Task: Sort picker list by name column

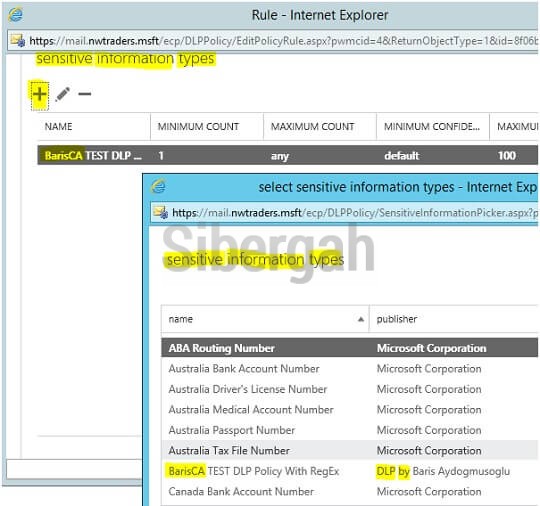Action: pos(265,319)
